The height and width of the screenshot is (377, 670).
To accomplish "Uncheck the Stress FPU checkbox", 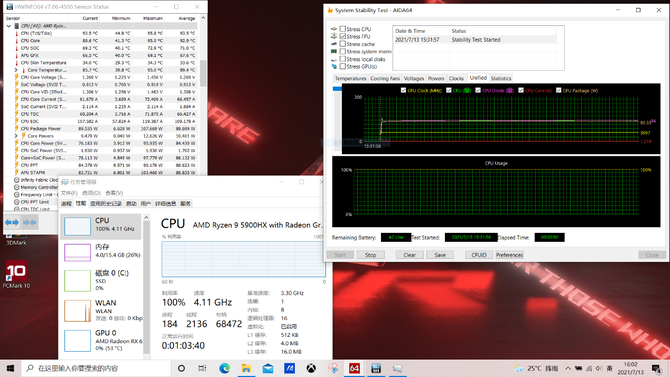I will tap(342, 36).
